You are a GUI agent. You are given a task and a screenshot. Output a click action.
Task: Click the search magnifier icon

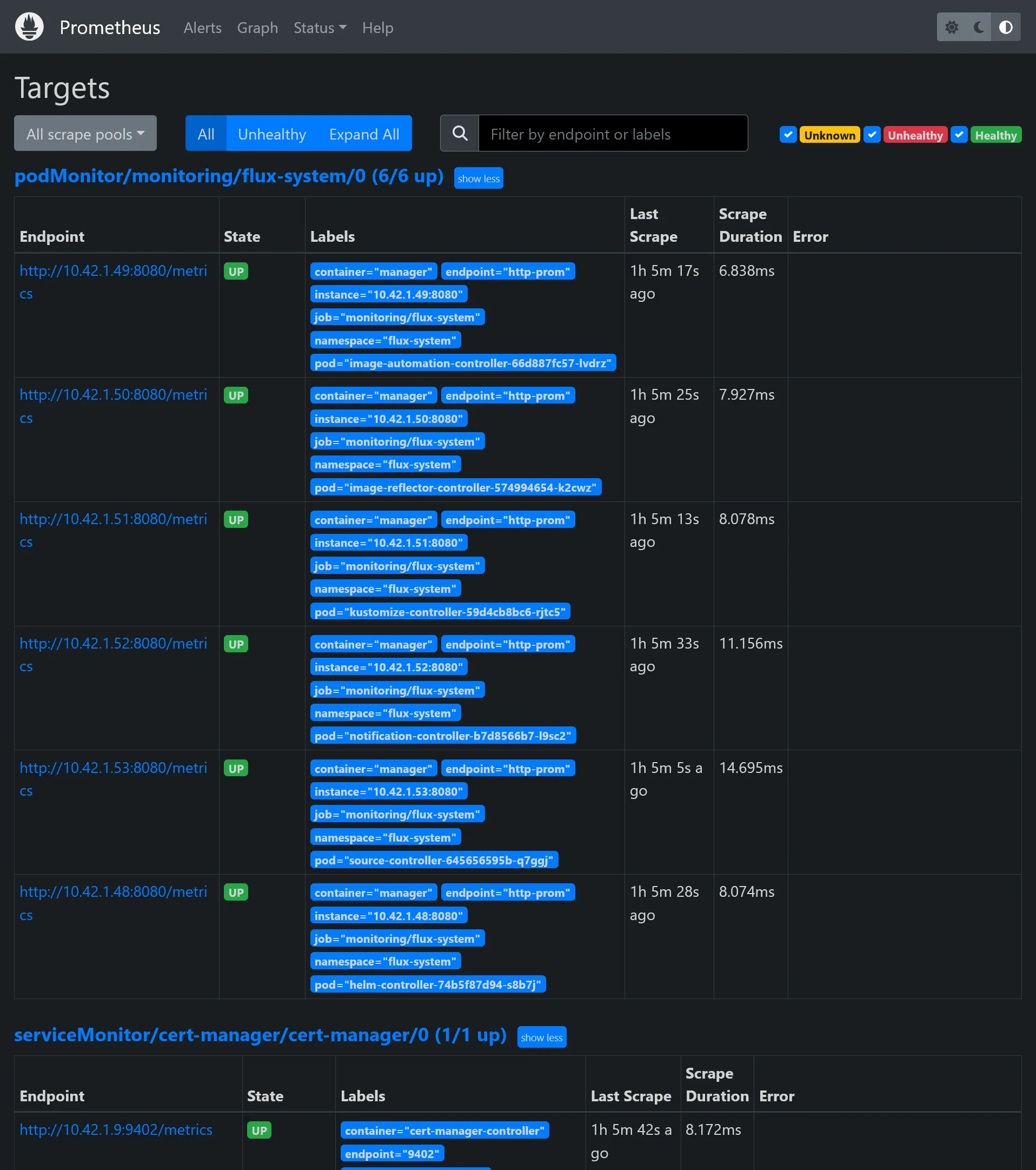tap(460, 134)
